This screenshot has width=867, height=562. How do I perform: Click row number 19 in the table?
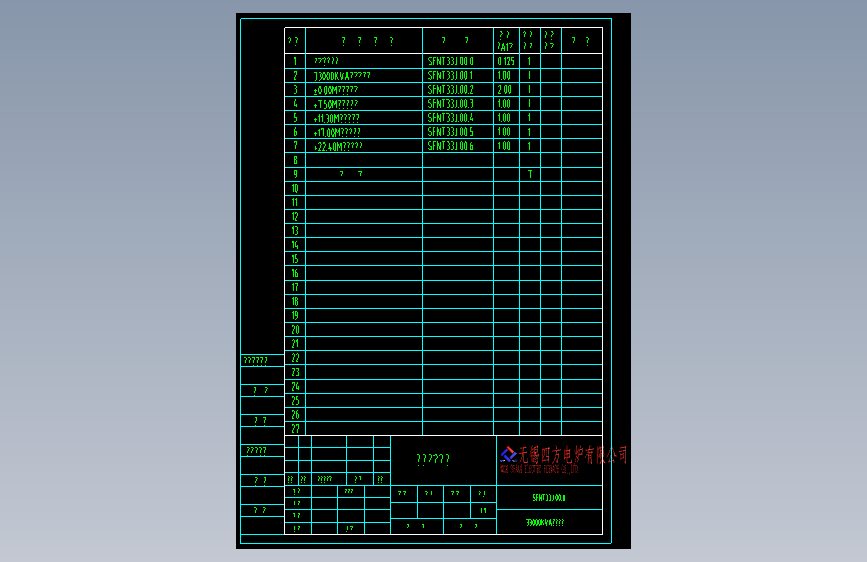tap(295, 316)
